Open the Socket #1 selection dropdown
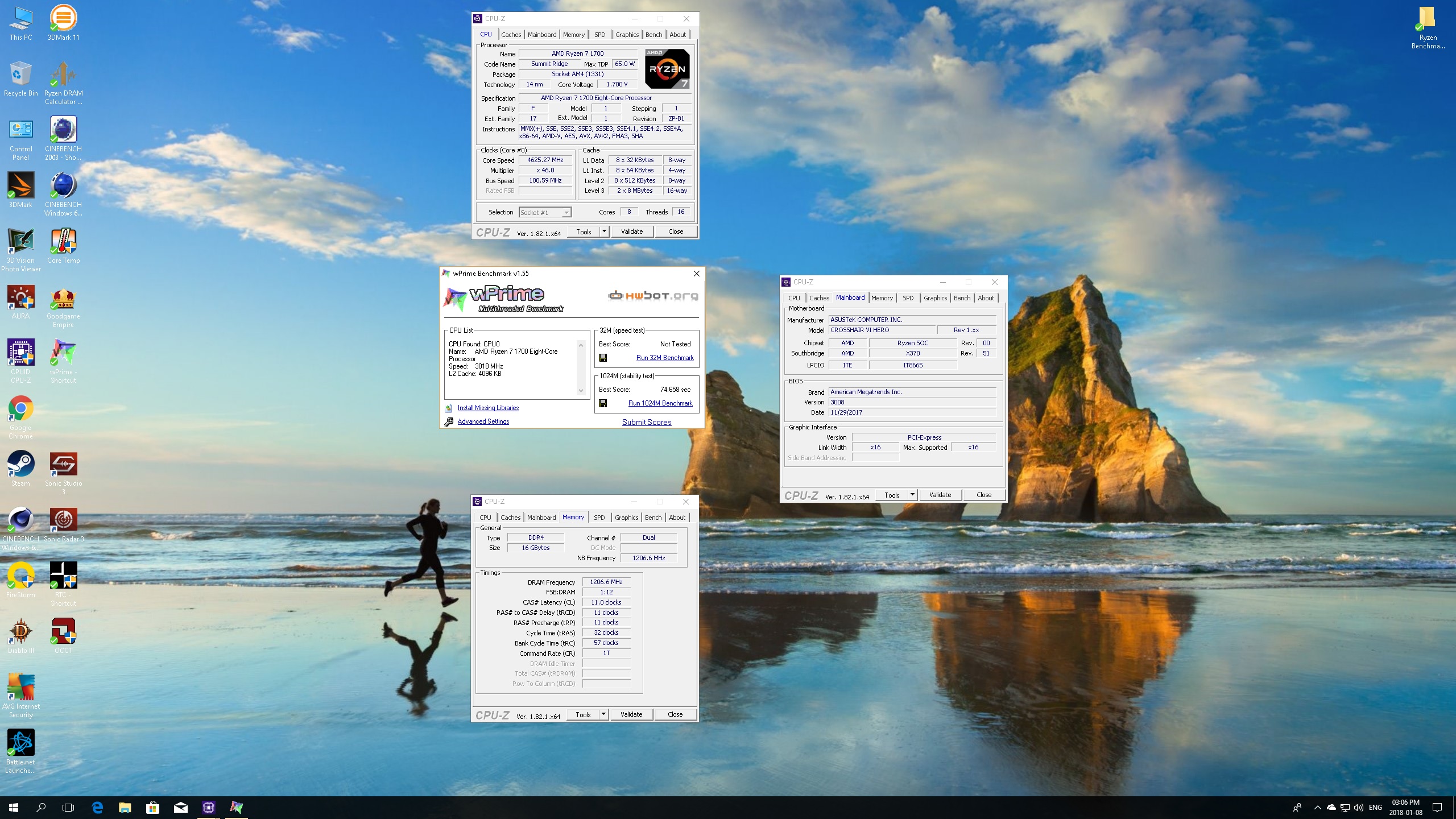This screenshot has width=1456, height=819. click(x=545, y=212)
